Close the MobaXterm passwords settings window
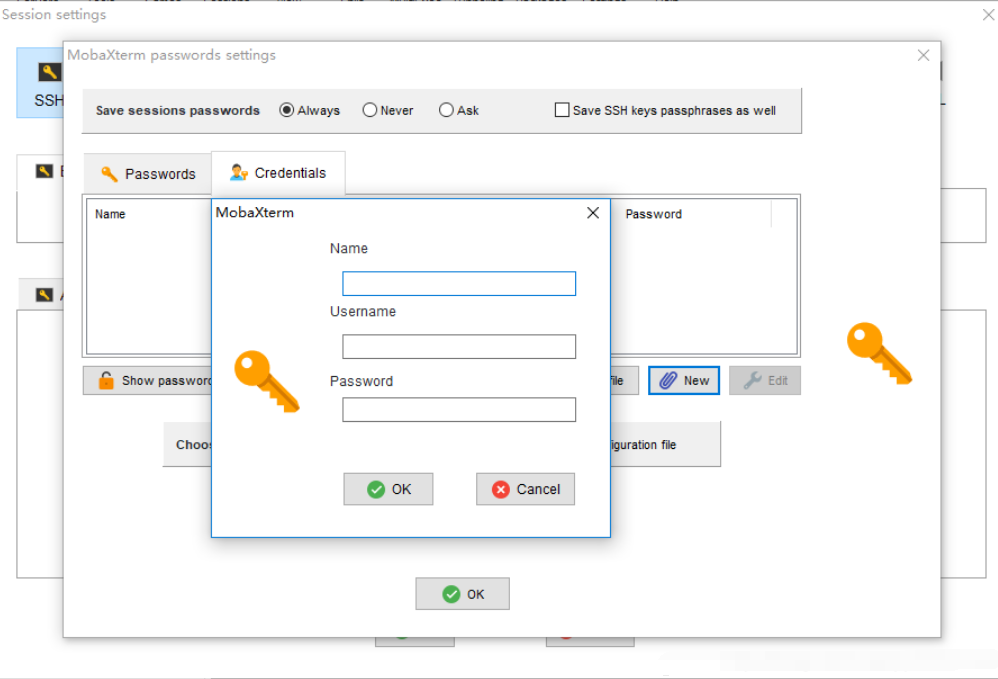Viewport: 998px width, 679px height. [924, 55]
